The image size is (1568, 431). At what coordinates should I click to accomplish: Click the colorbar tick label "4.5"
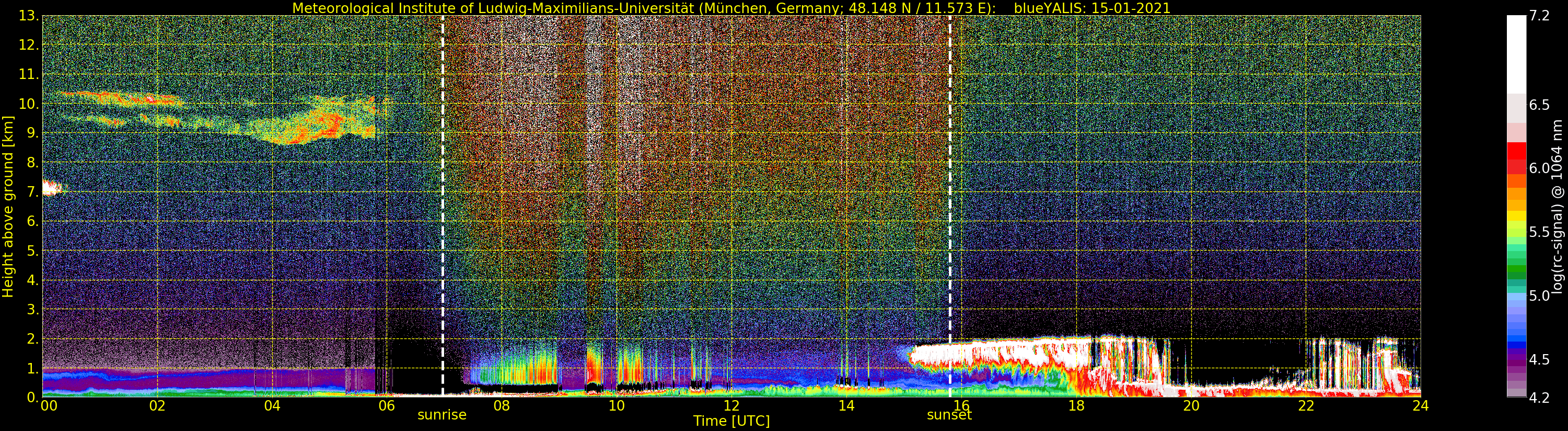point(1539,360)
